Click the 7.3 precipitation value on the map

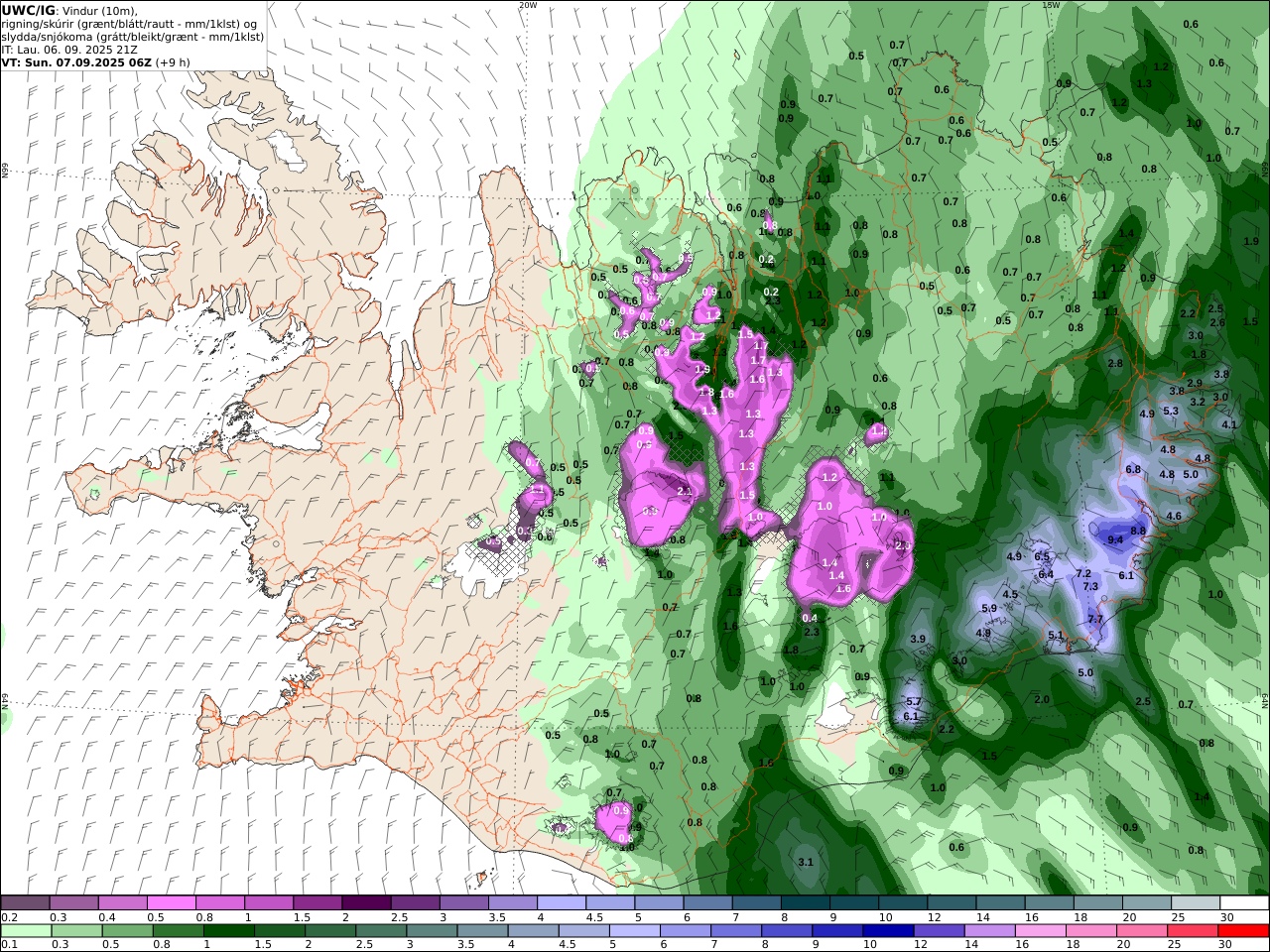point(1090,586)
